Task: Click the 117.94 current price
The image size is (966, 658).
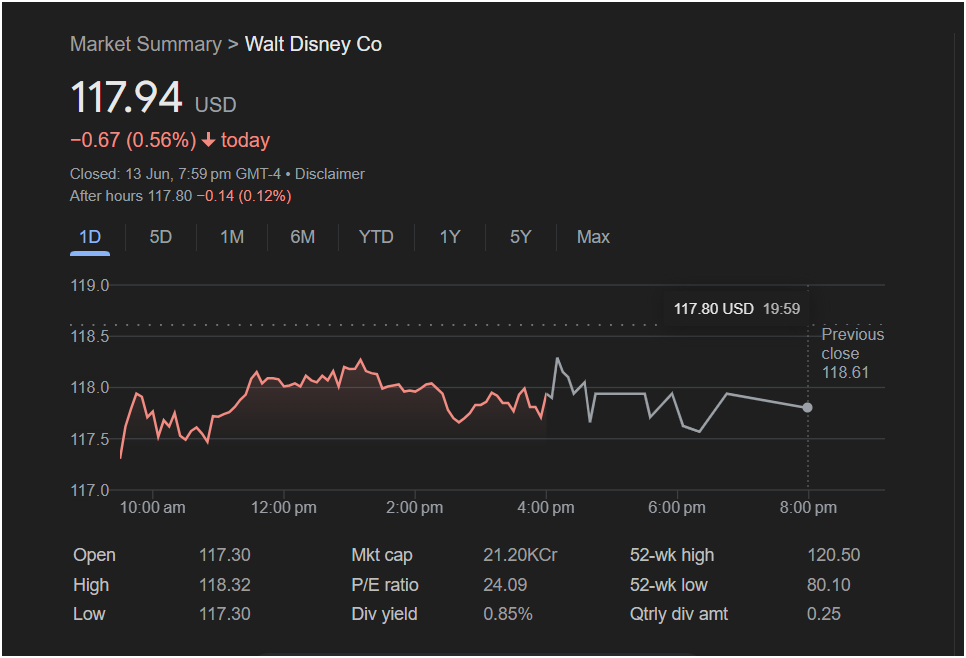Action: click(126, 97)
